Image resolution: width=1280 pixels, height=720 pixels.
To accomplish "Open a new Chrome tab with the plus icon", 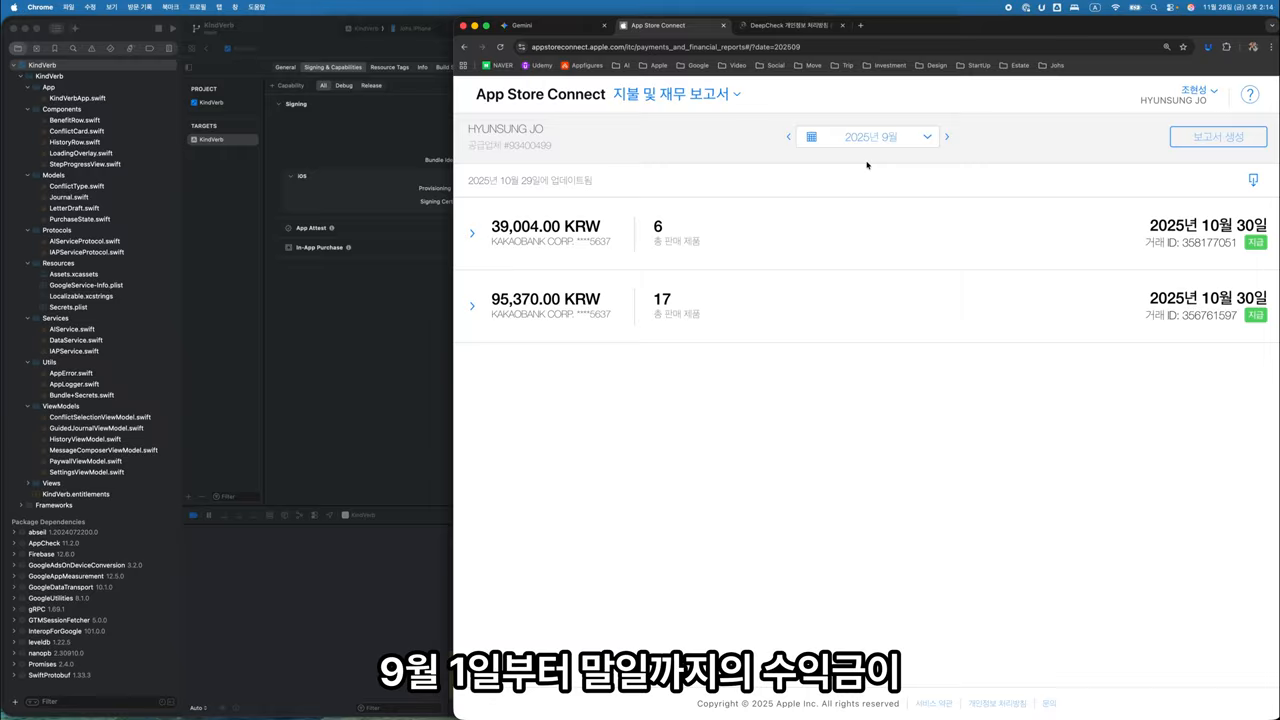I will click(860, 25).
